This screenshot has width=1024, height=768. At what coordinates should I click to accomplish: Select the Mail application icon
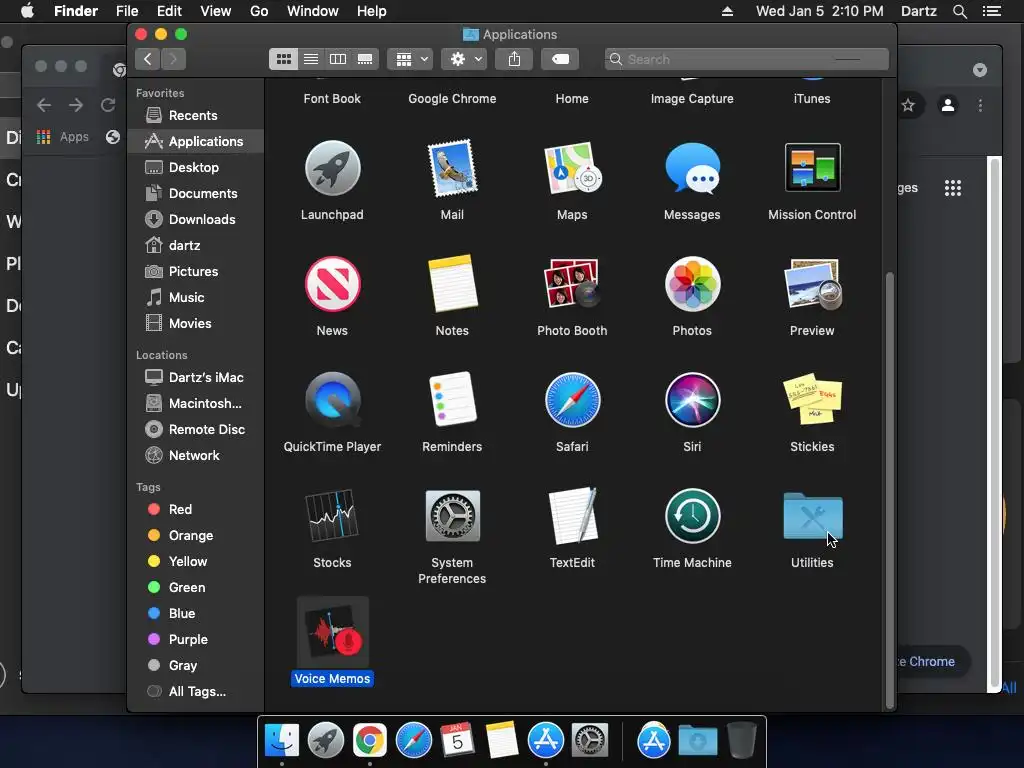click(452, 168)
